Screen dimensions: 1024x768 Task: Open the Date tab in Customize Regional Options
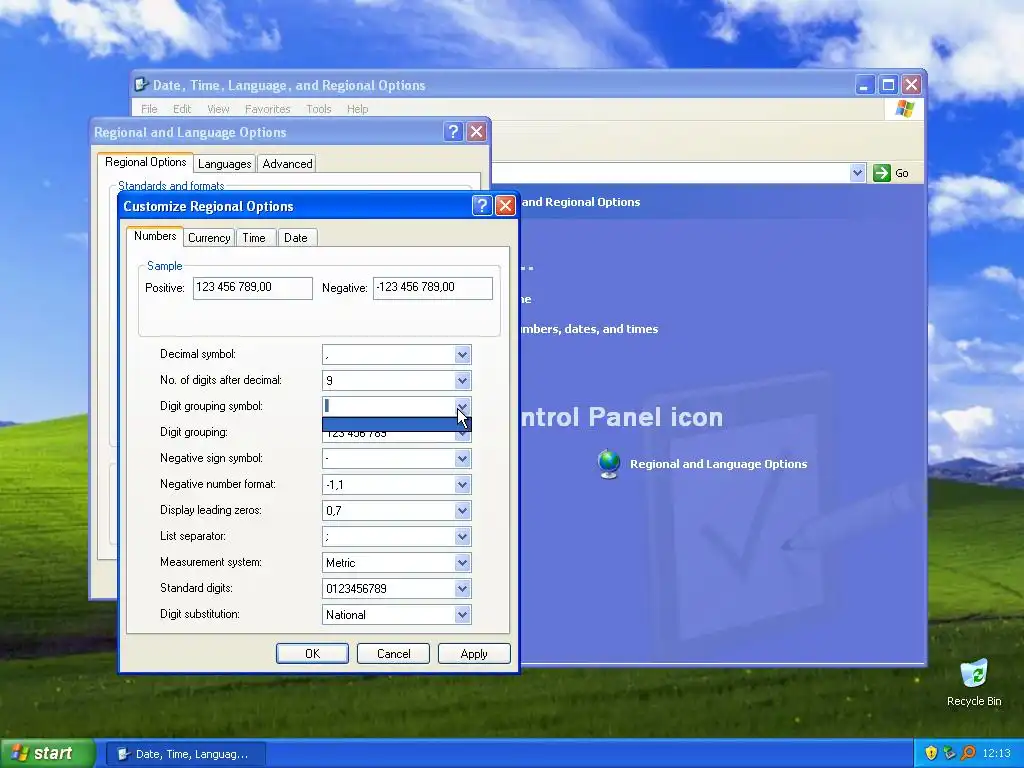(296, 238)
